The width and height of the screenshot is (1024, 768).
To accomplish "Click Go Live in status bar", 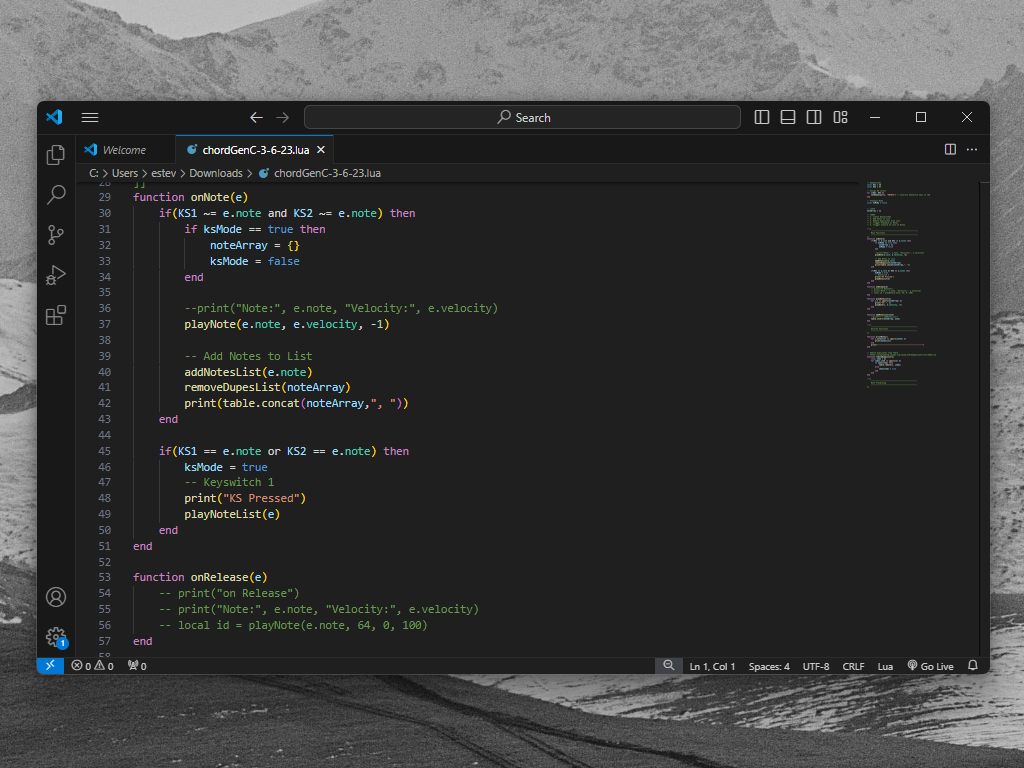I will [x=930, y=666].
